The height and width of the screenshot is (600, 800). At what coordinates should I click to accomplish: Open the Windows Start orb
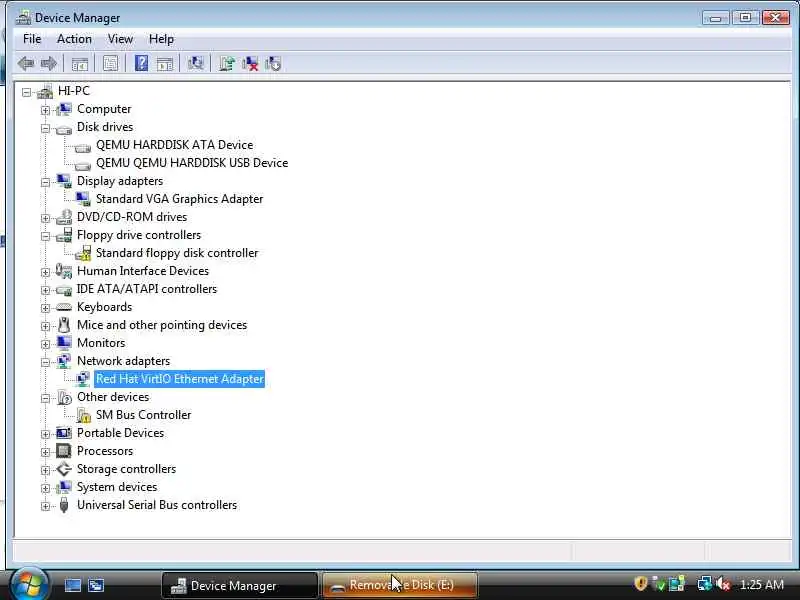coord(30,583)
